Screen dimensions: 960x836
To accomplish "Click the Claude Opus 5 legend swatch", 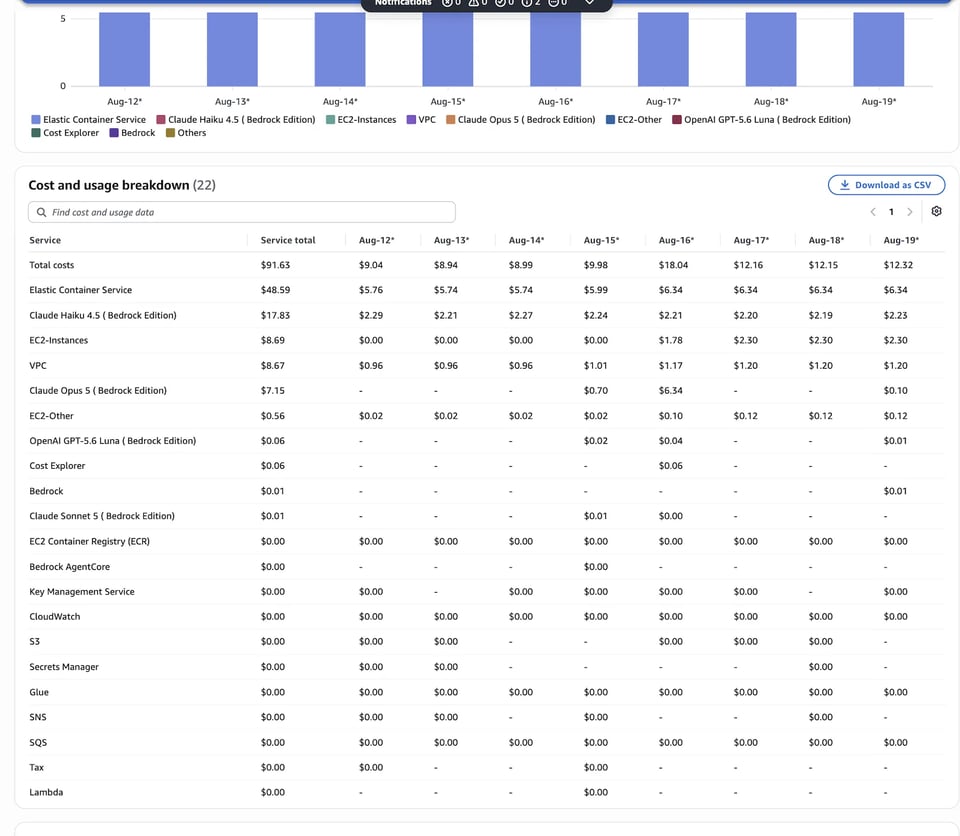I will [451, 119].
